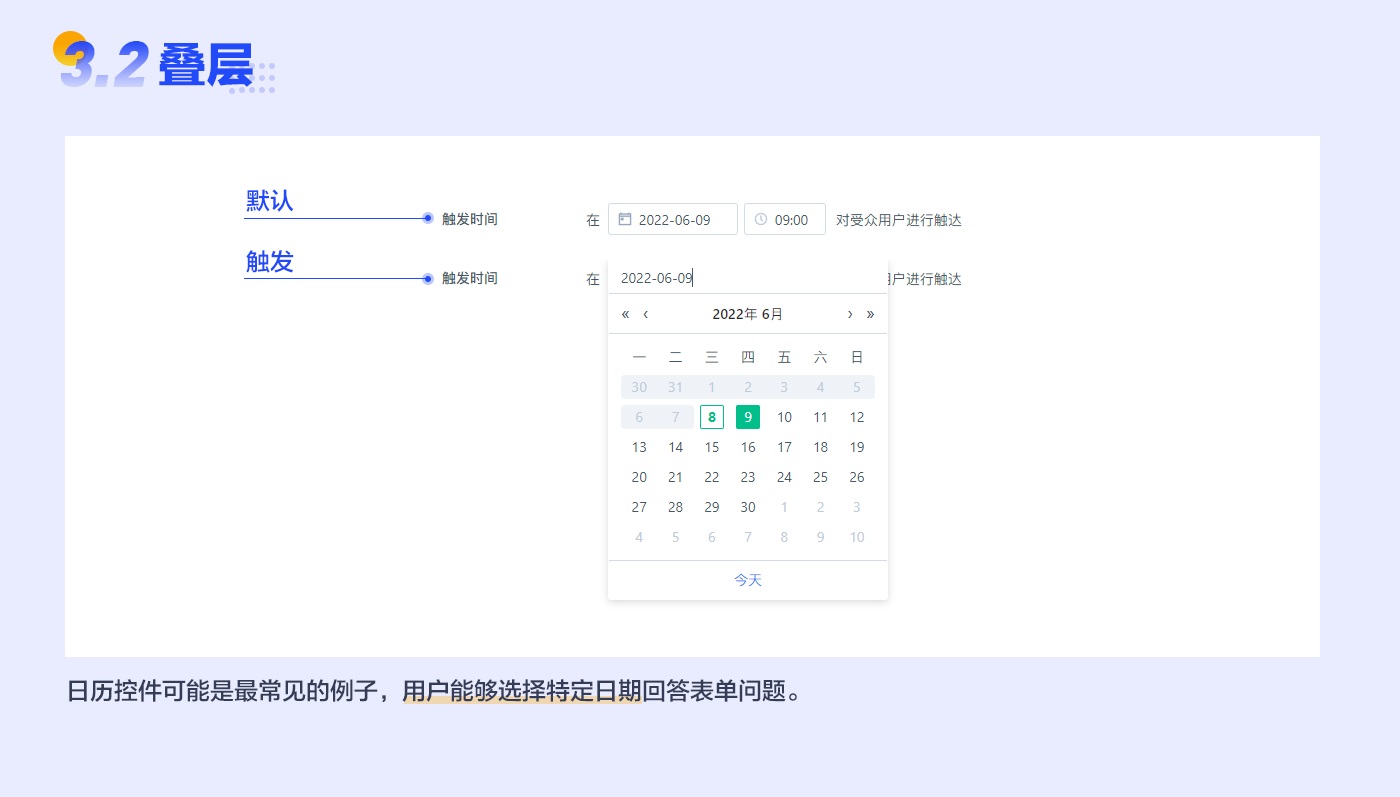Viewport: 1400px width, 797px height.
Task: Click the 六 Saturday weekday header
Action: 820,357
